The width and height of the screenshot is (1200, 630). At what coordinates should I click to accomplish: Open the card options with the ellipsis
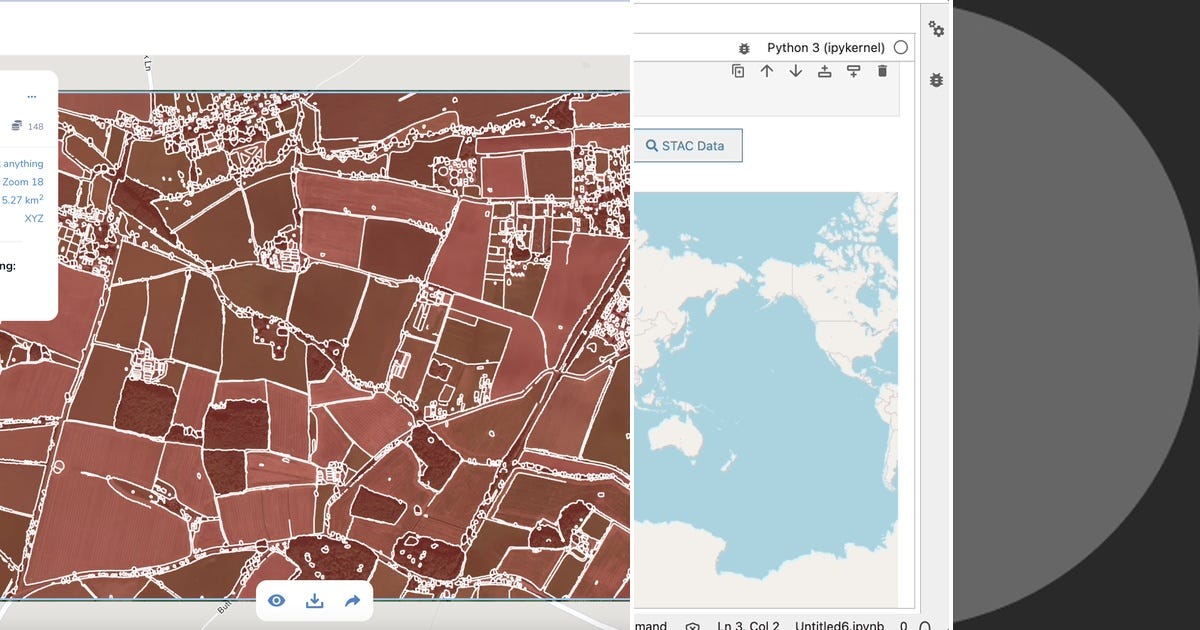31,96
